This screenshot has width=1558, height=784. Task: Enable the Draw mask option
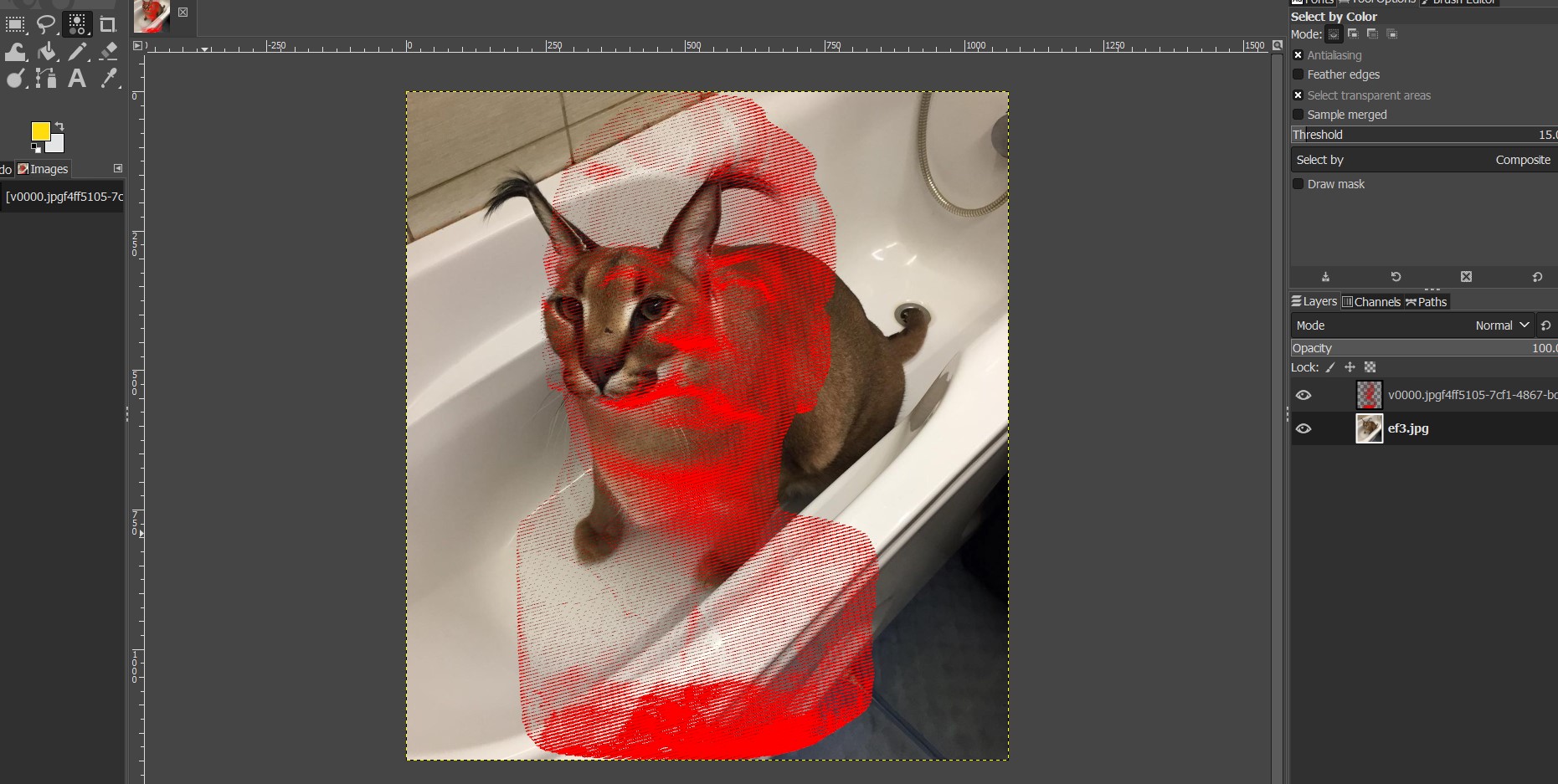coord(1298,184)
